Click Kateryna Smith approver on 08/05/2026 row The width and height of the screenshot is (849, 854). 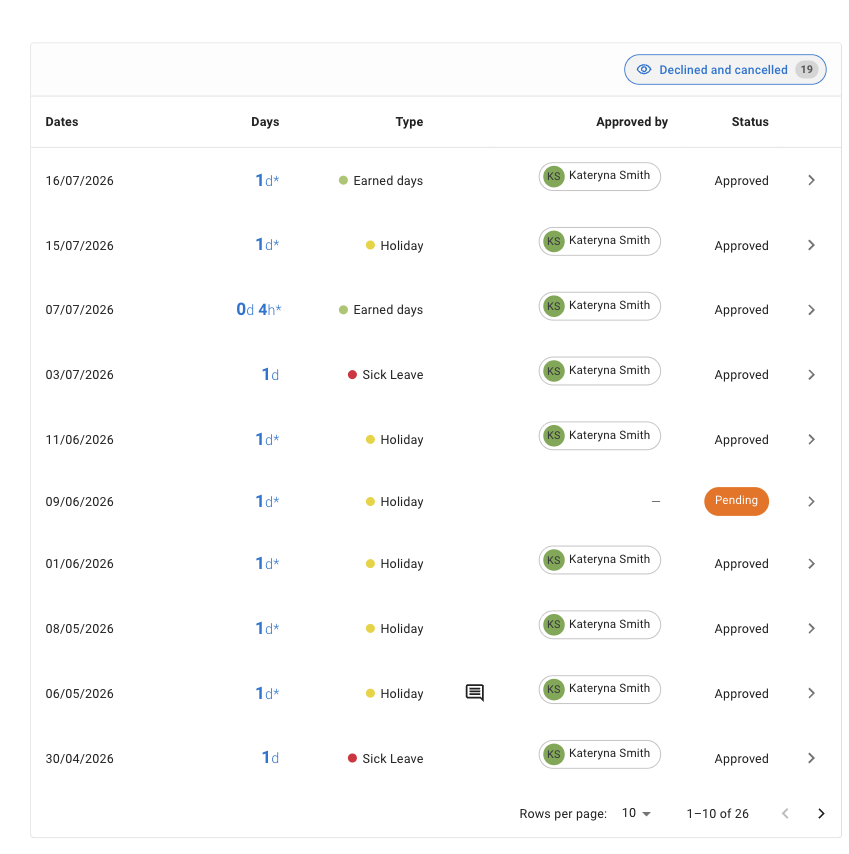point(600,625)
